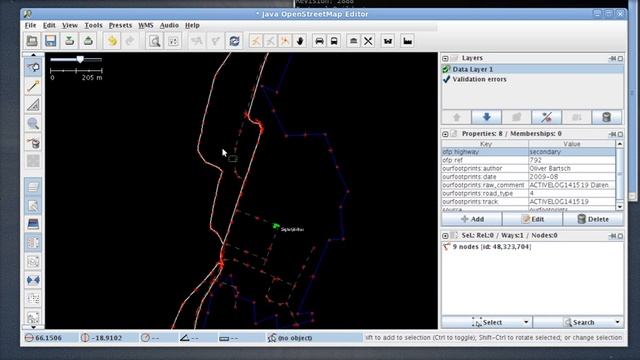
Task: Pin the Properties panel
Action: coord(612,134)
